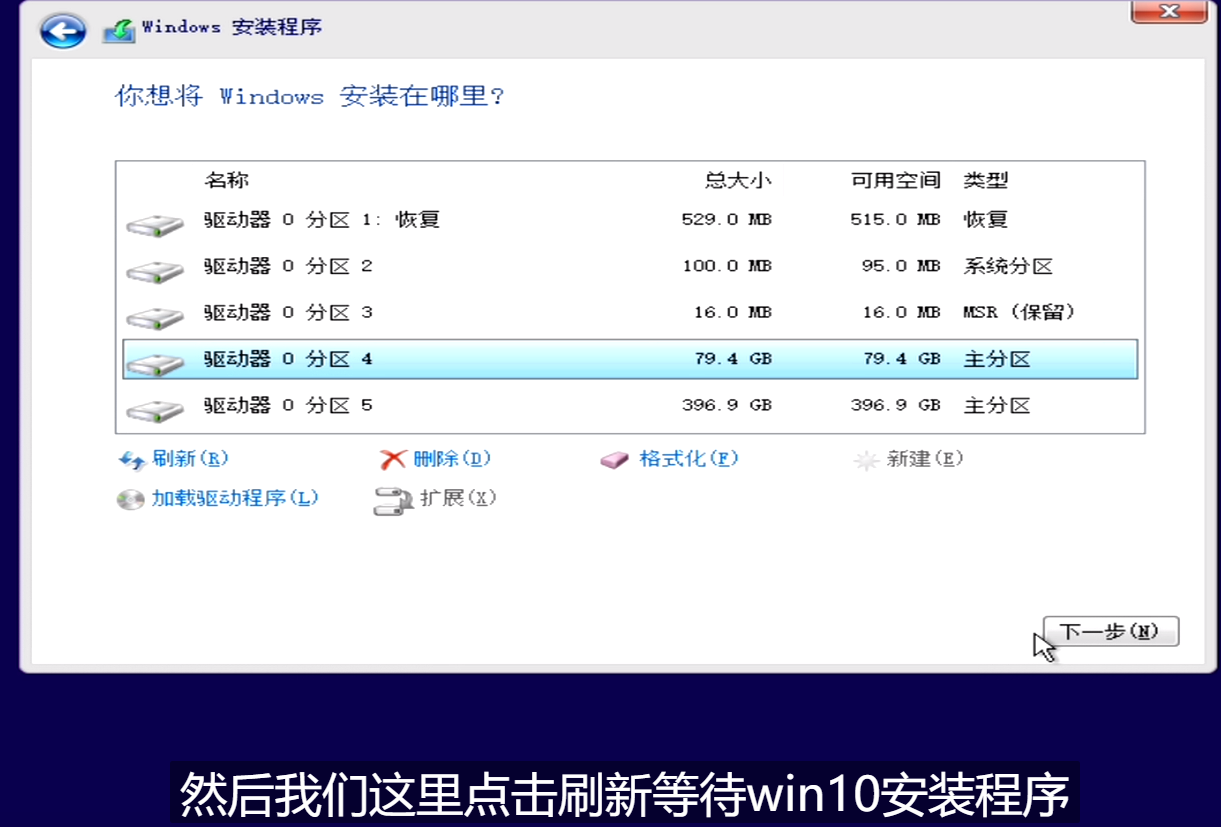Click the Windows Setup title icon
Viewport: 1221px width, 827px height.
click(119, 31)
